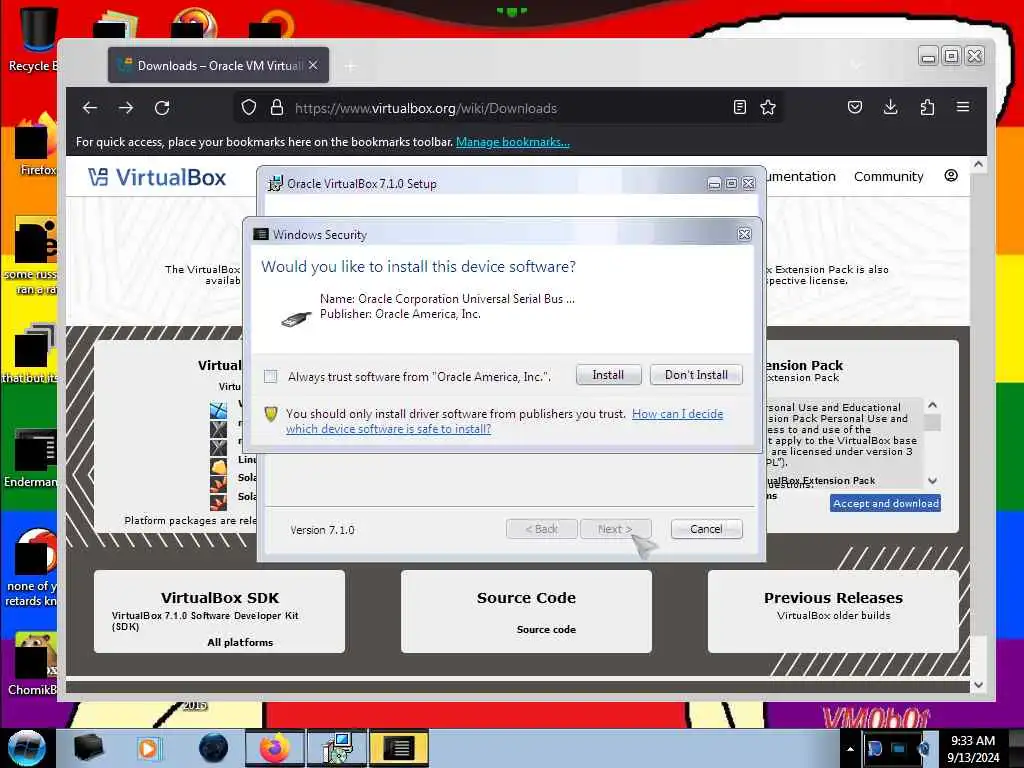Open Firefox taskbar icon

(274, 748)
